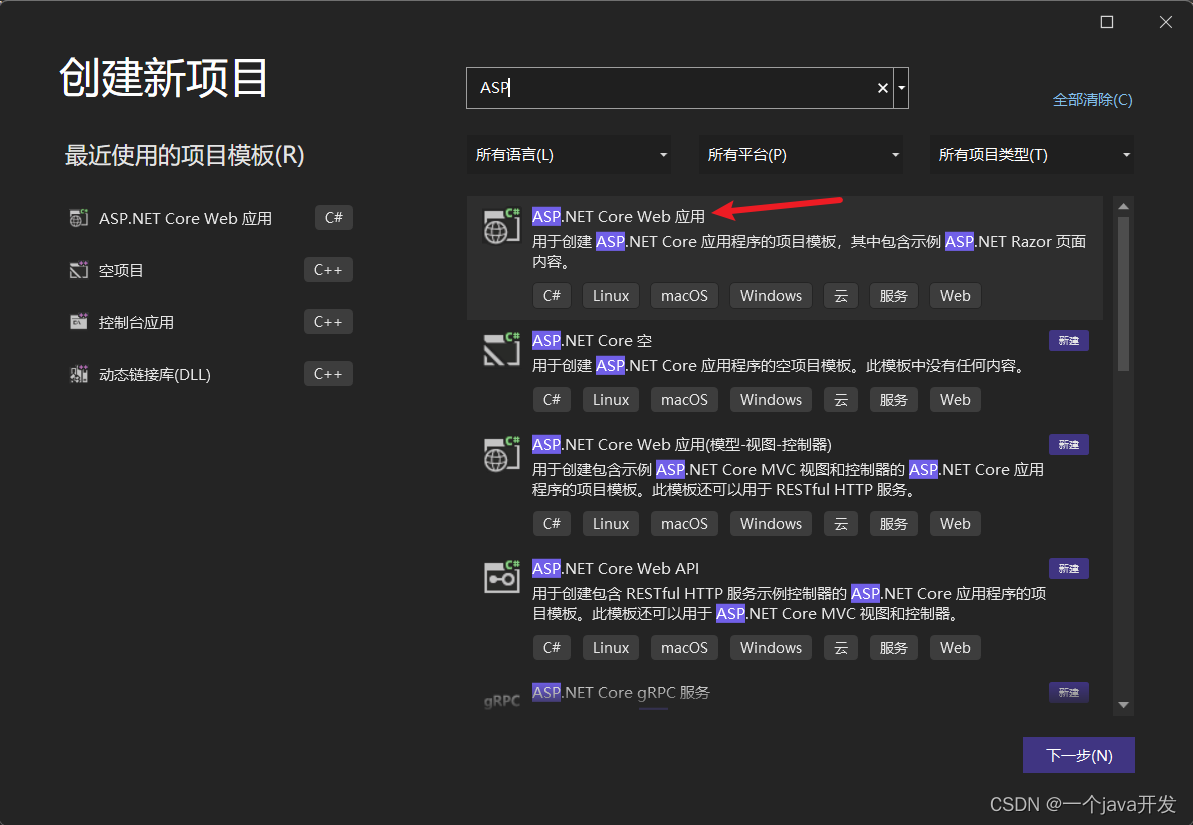Click the C++ badge beside 动态链接库(DLL)
Image resolution: width=1193 pixels, height=825 pixels.
click(328, 374)
